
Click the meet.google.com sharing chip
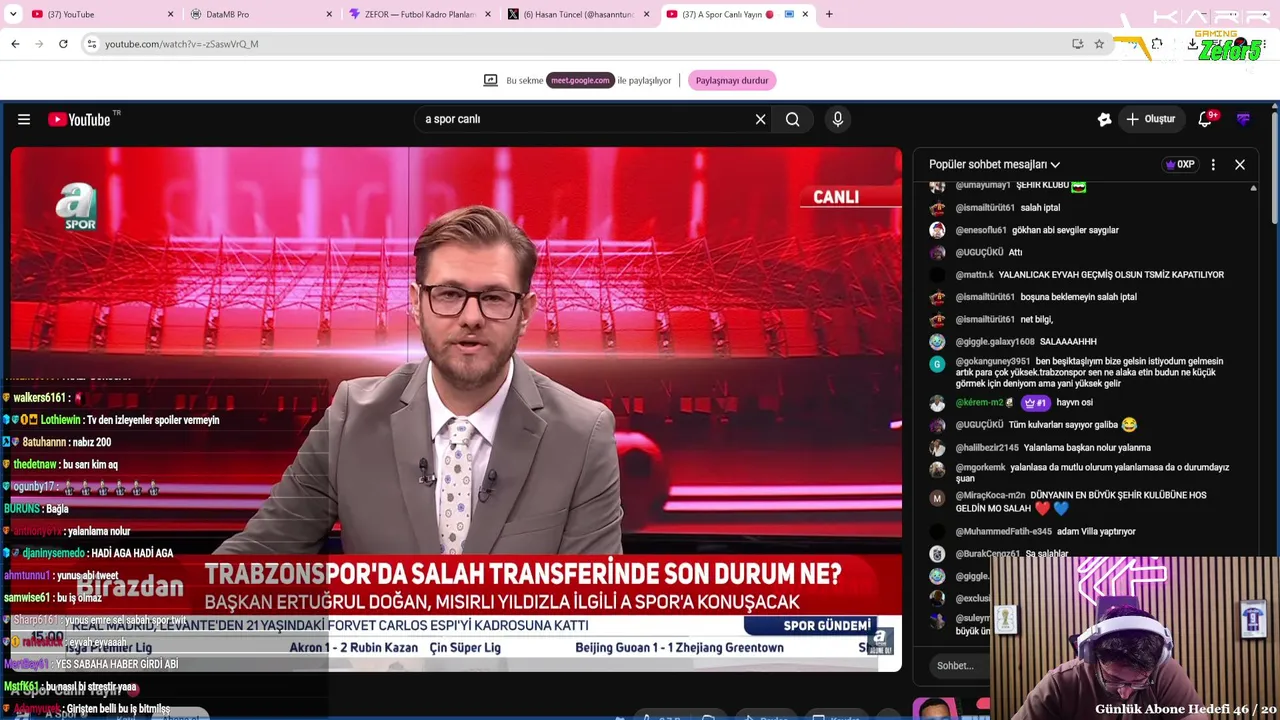(x=580, y=80)
